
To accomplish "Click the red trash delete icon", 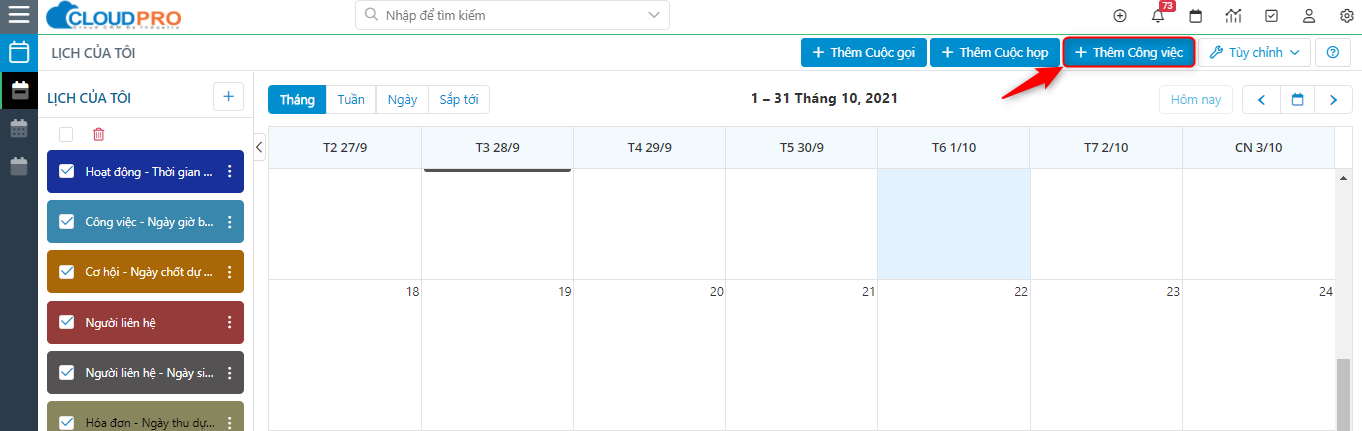I will coord(98,134).
